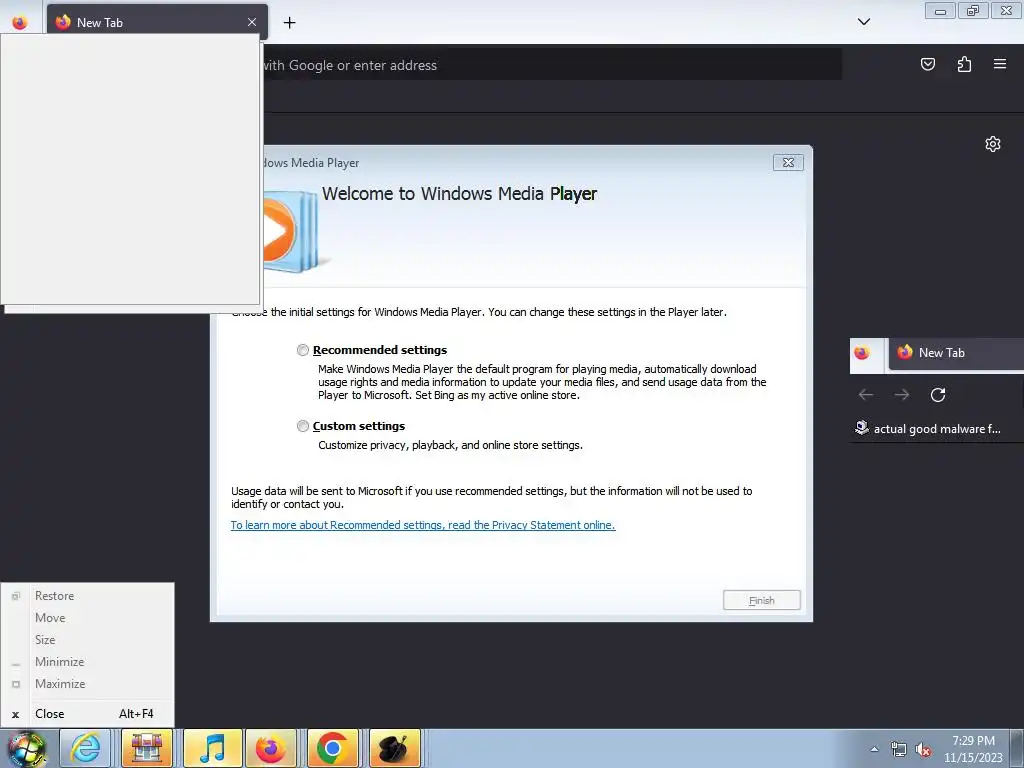1024x768 pixels.
Task: Click the Finish button
Action: click(761, 600)
